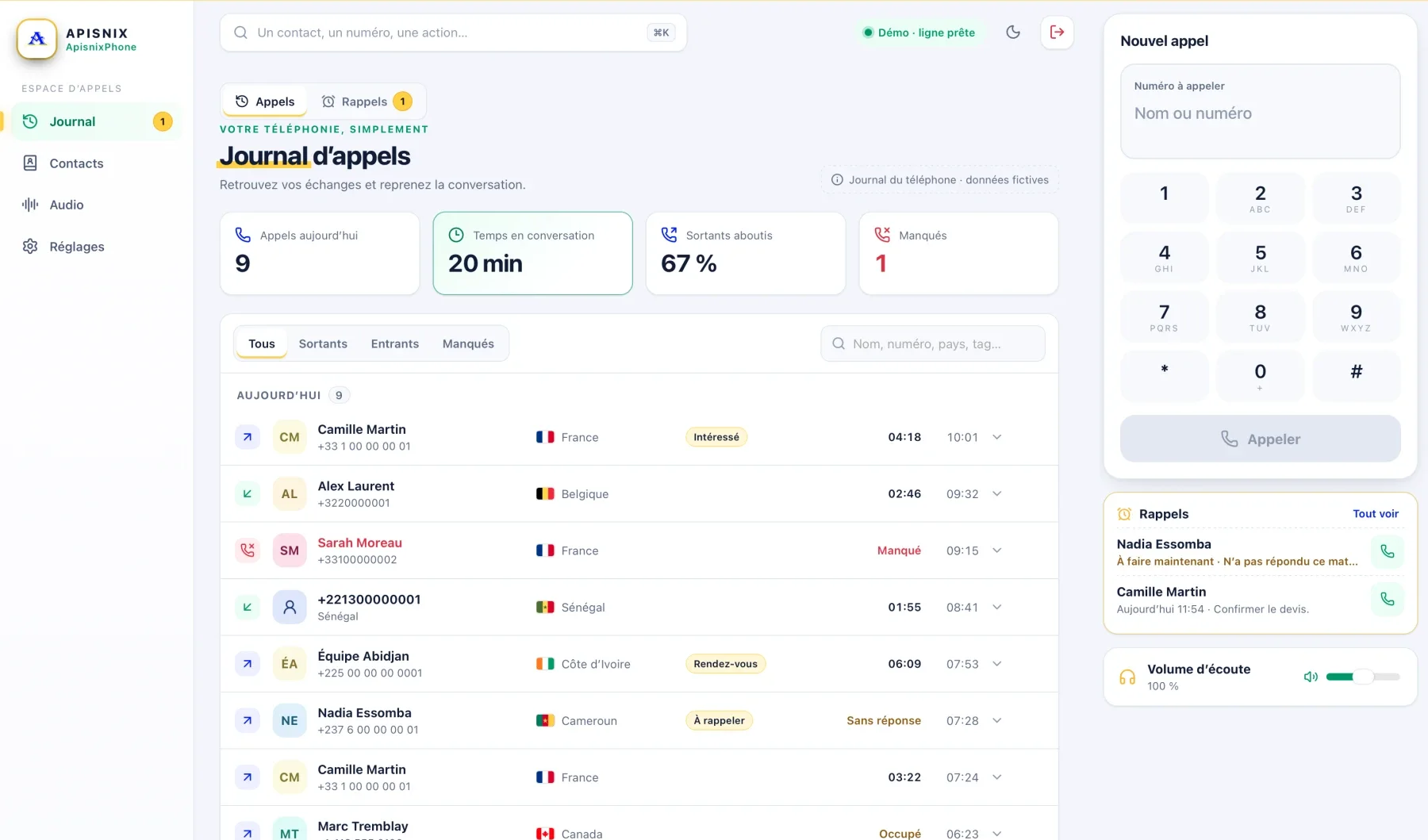Image resolution: width=1428 pixels, height=840 pixels.
Task: Toggle dark mode moon icon
Action: click(1013, 33)
